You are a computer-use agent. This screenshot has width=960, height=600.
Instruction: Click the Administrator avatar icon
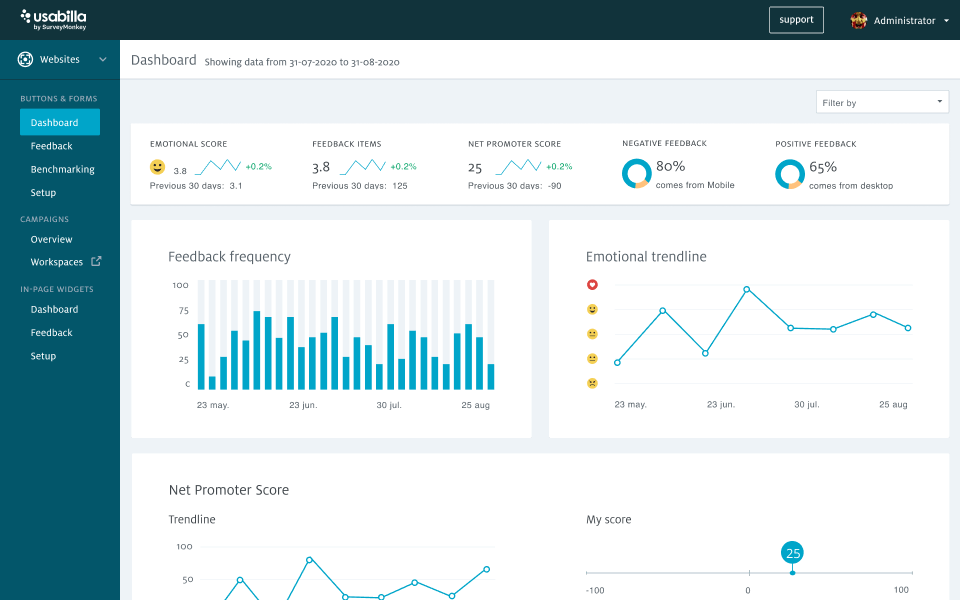[x=858, y=20]
